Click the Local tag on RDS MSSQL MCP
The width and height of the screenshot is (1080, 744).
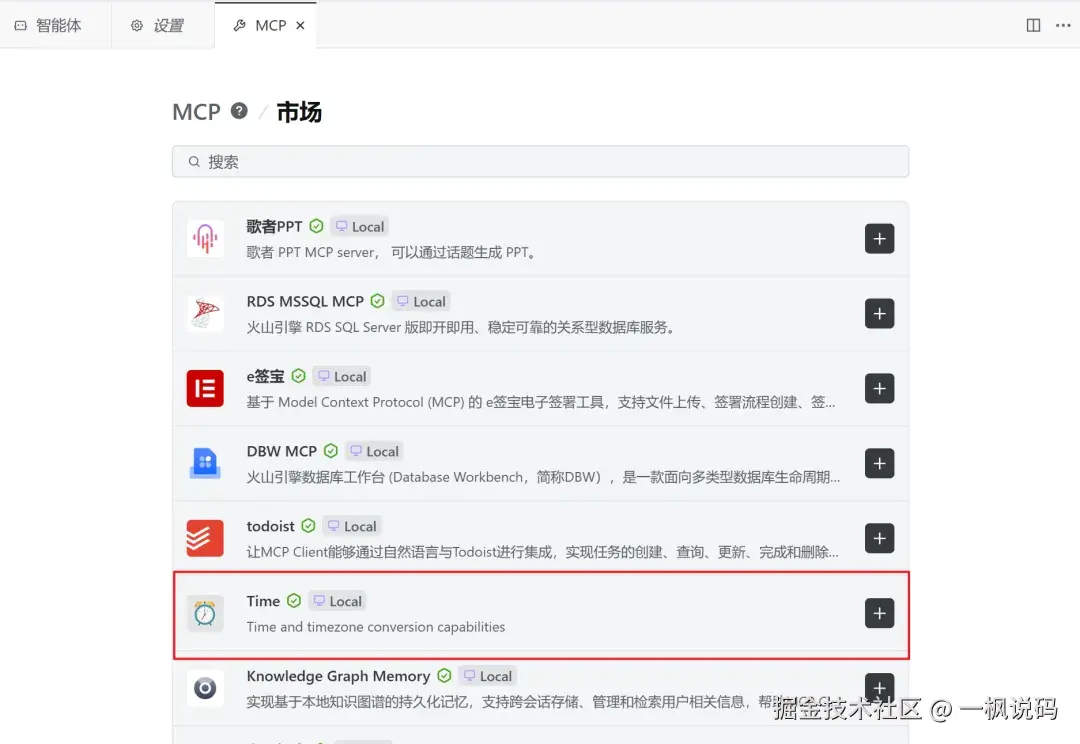click(421, 301)
